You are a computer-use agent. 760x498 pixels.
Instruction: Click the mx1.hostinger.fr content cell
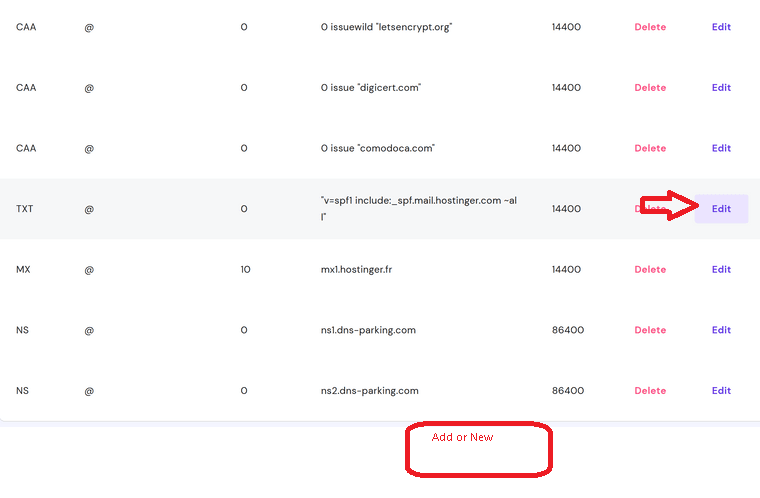(356, 270)
